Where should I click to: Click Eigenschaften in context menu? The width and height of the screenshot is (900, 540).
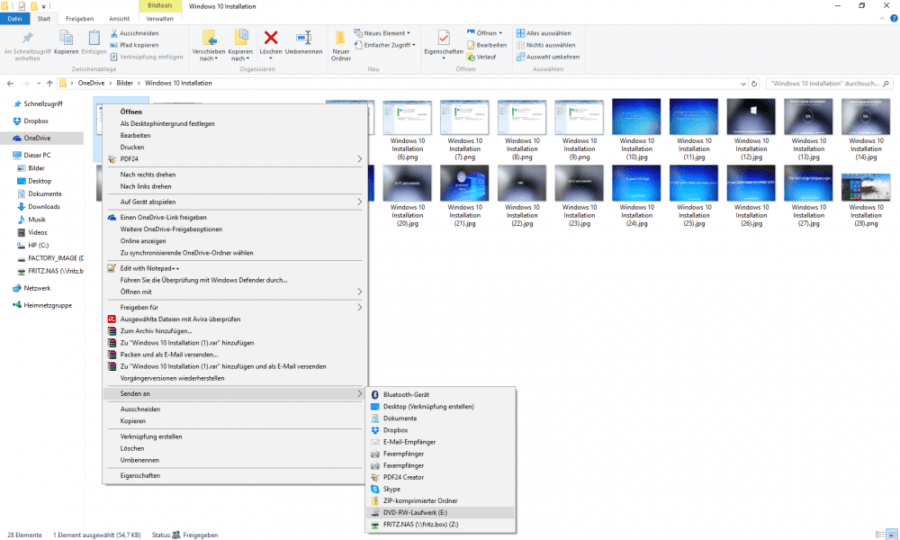(x=234, y=476)
